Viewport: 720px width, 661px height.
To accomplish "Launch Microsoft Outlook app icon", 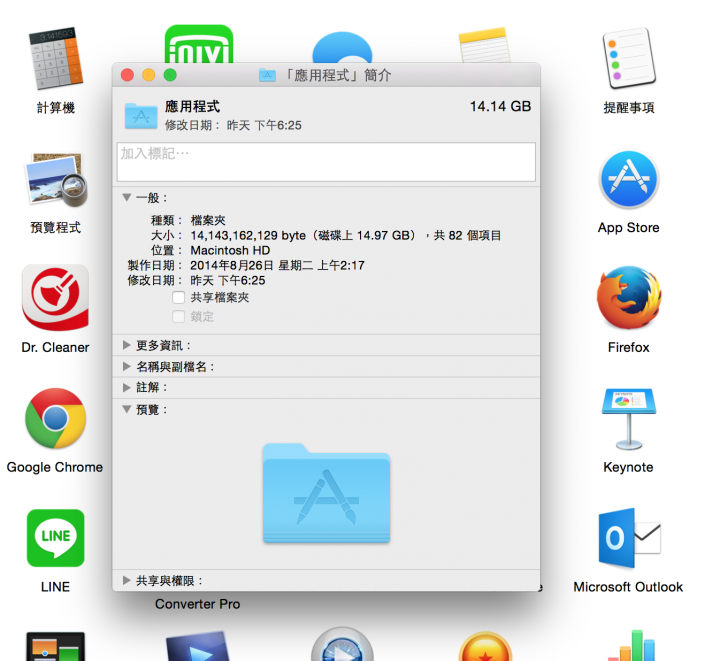I will pyautogui.click(x=629, y=538).
